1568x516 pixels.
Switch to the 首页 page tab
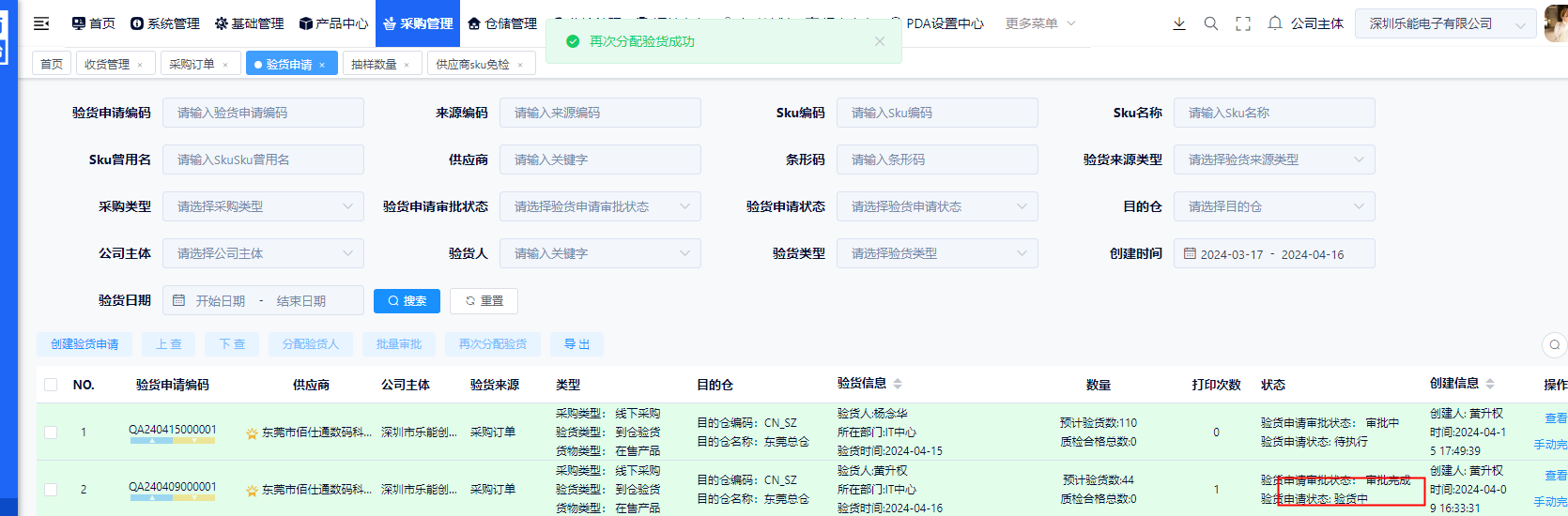[52, 64]
